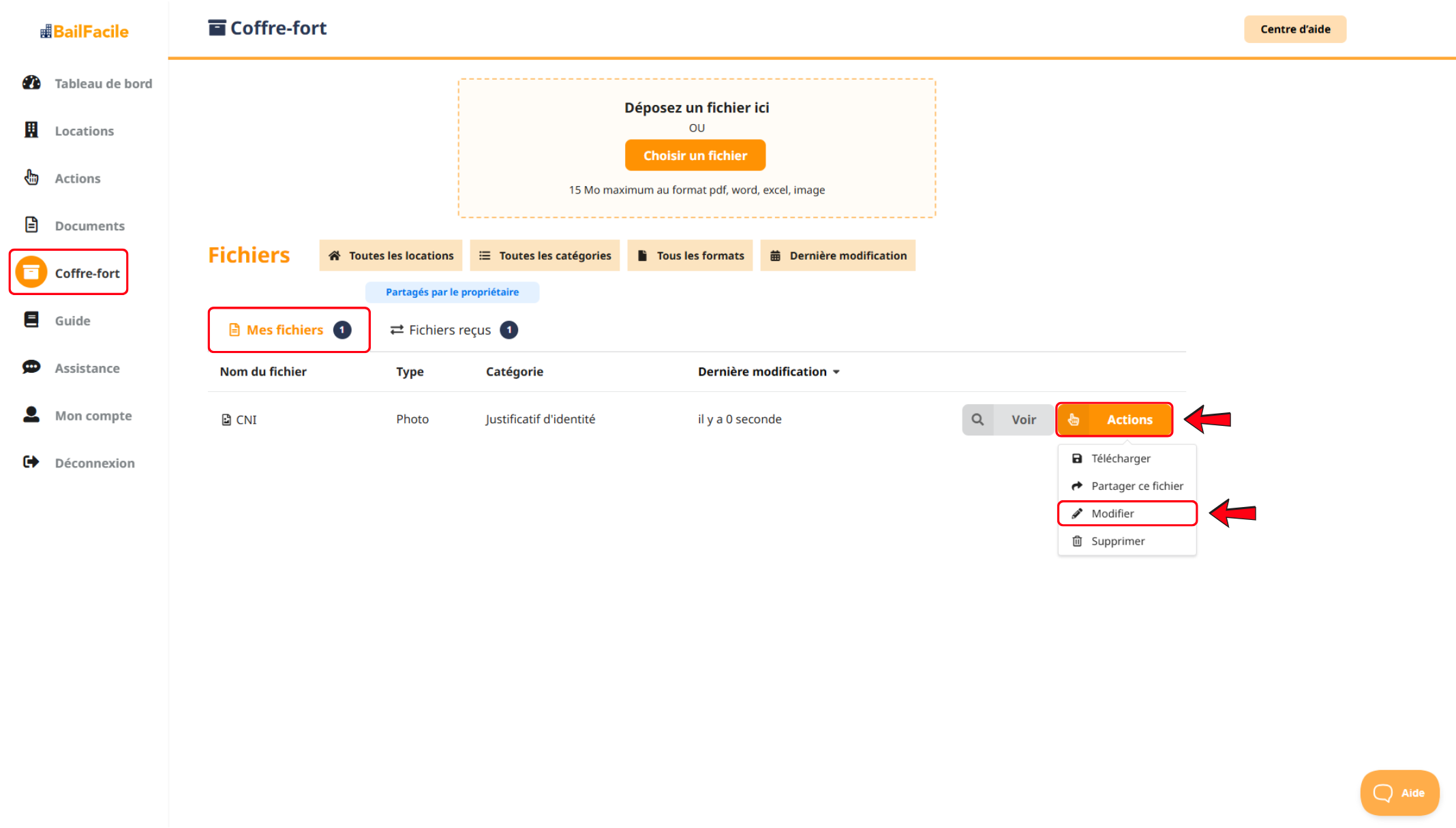Open the Centre d'aide button

[1294, 29]
